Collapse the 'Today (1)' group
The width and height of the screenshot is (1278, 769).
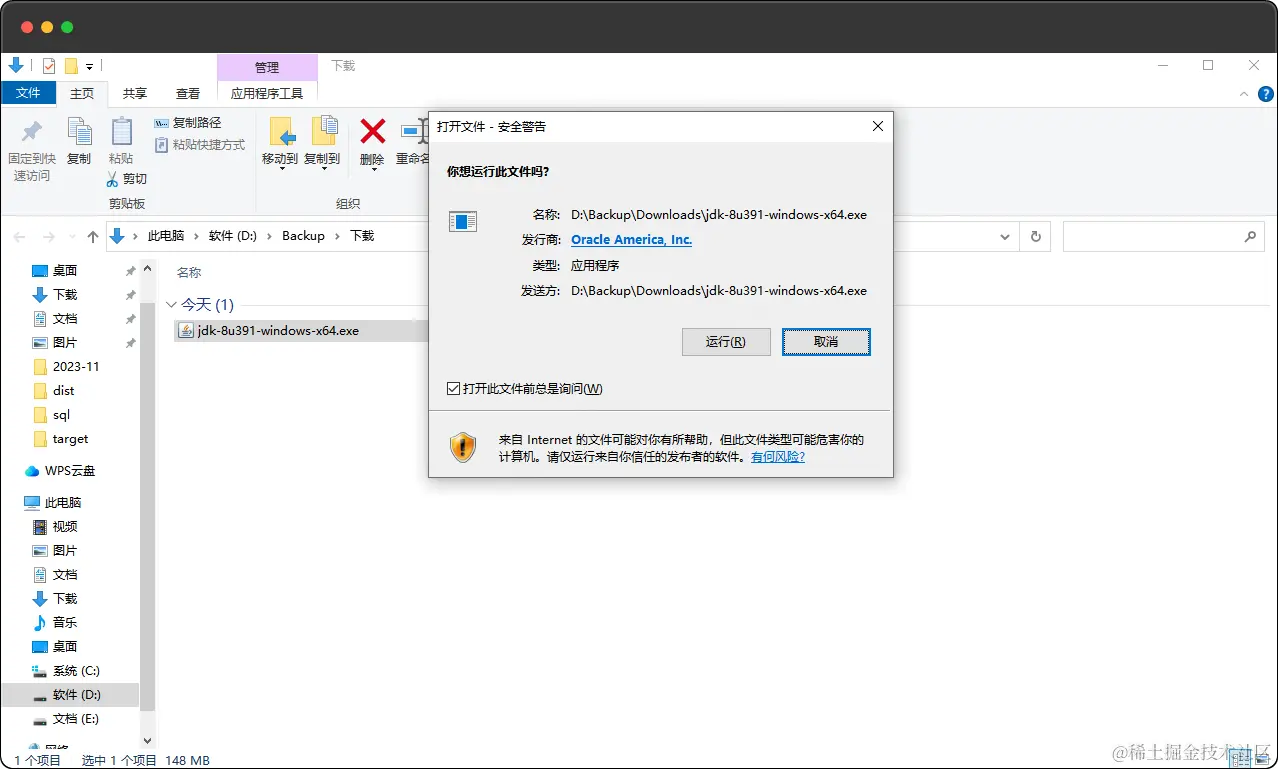click(x=171, y=304)
